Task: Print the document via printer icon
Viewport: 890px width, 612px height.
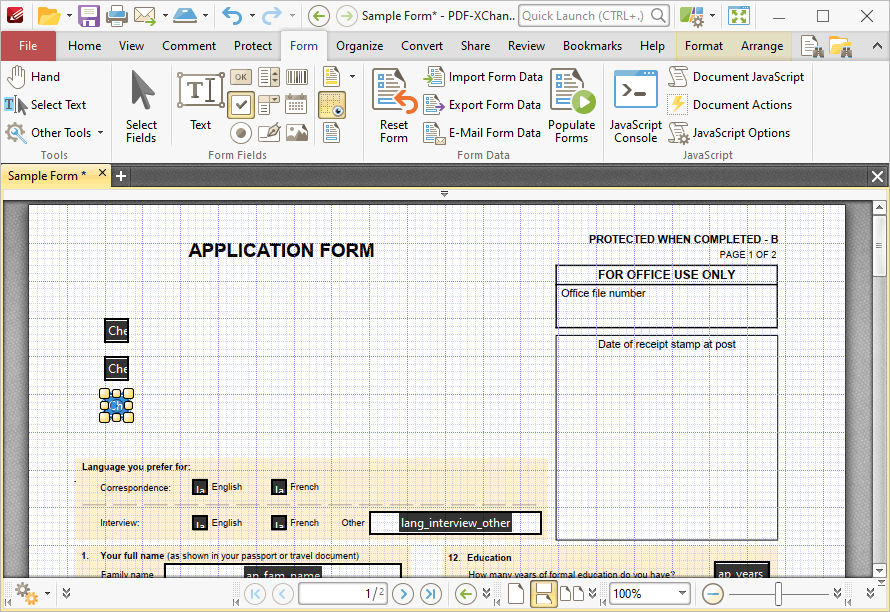Action: (116, 16)
